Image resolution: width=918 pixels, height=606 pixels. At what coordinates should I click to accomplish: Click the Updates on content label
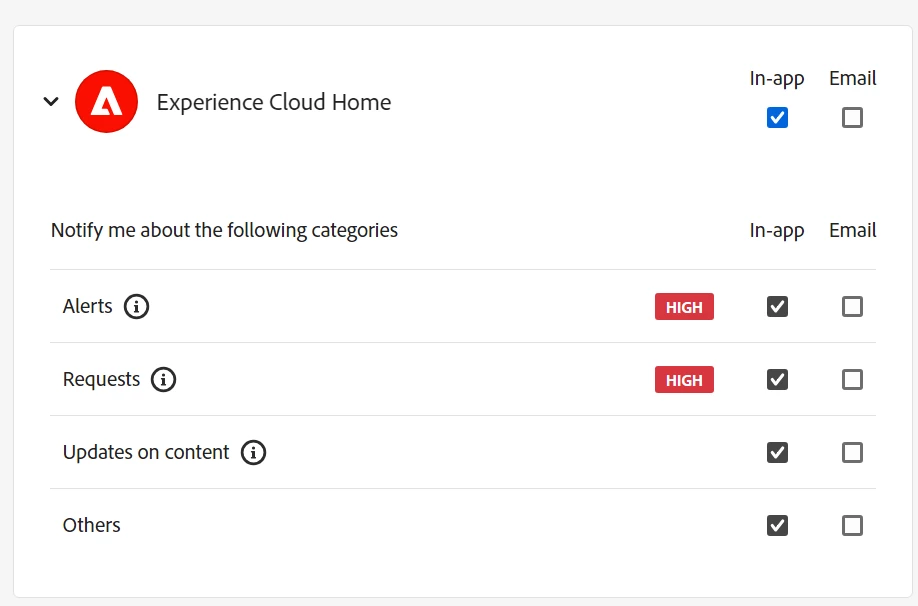tap(146, 453)
